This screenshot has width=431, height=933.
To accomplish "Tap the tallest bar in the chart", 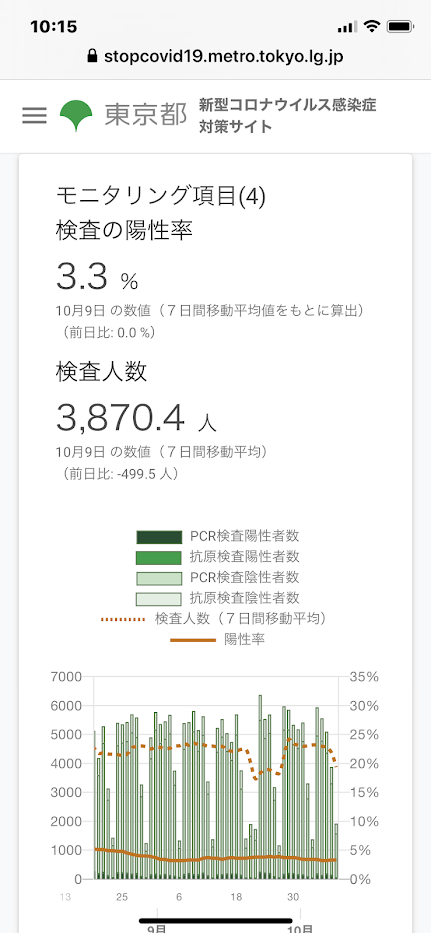I will tap(260, 787).
